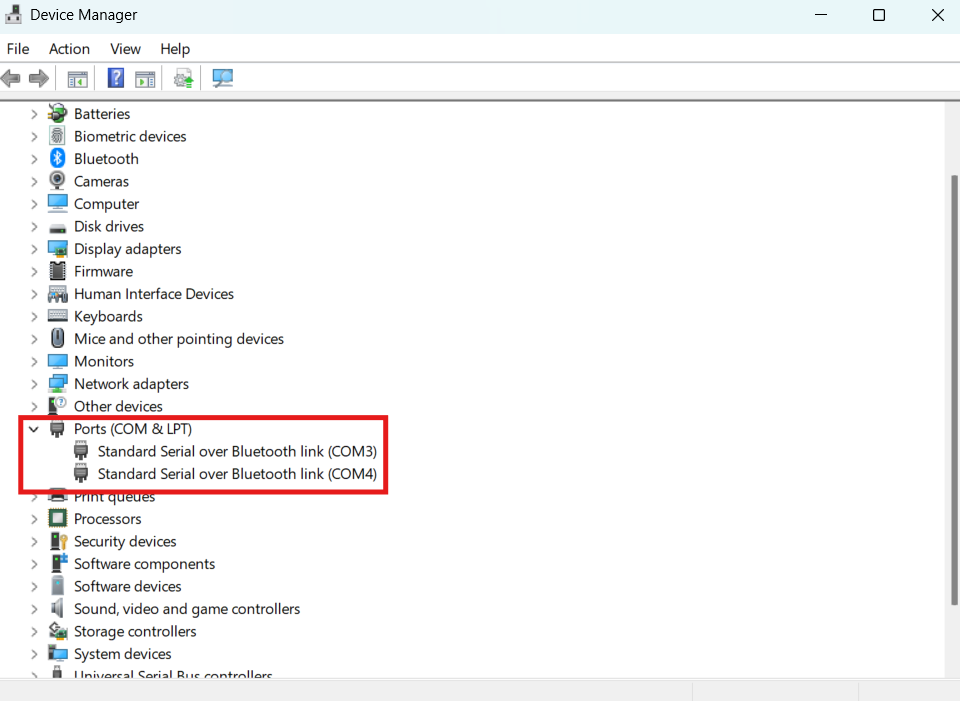
Task: Click the Help toolbar icon
Action: (116, 78)
